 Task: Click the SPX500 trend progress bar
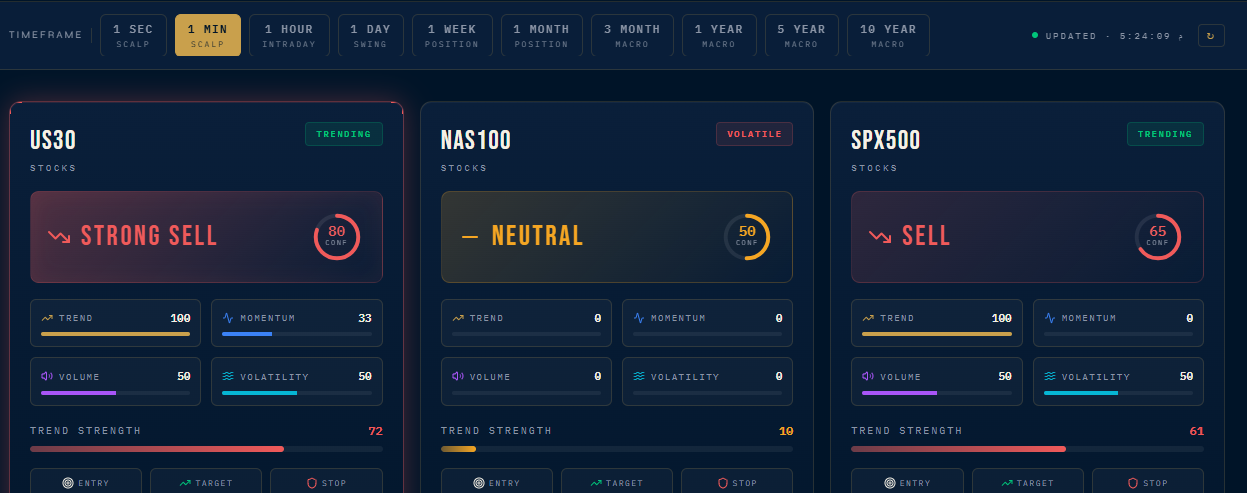(936, 334)
